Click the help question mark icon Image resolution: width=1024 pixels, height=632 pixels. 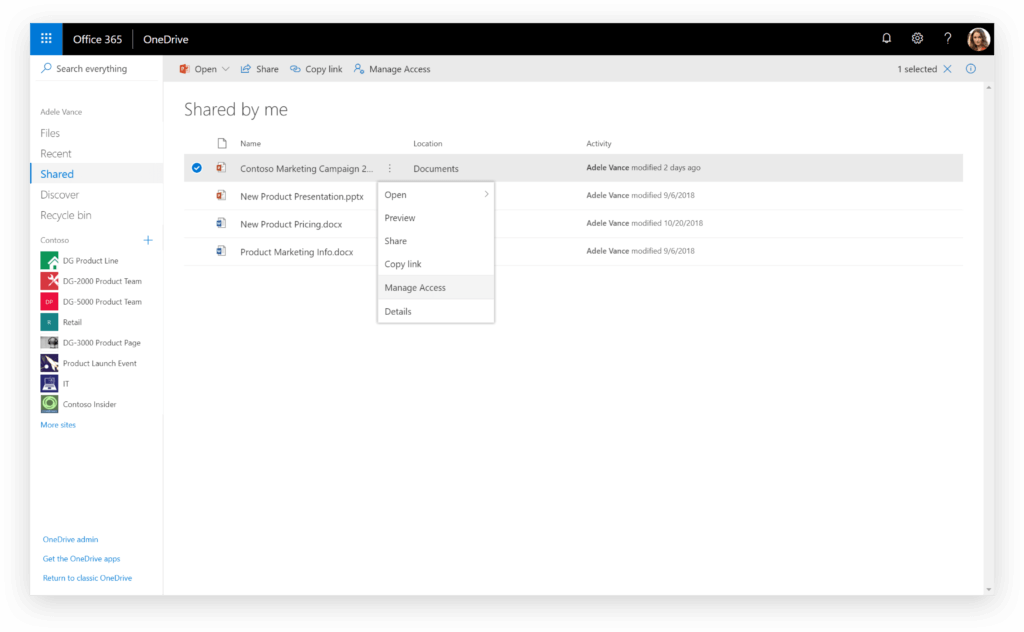(x=948, y=39)
